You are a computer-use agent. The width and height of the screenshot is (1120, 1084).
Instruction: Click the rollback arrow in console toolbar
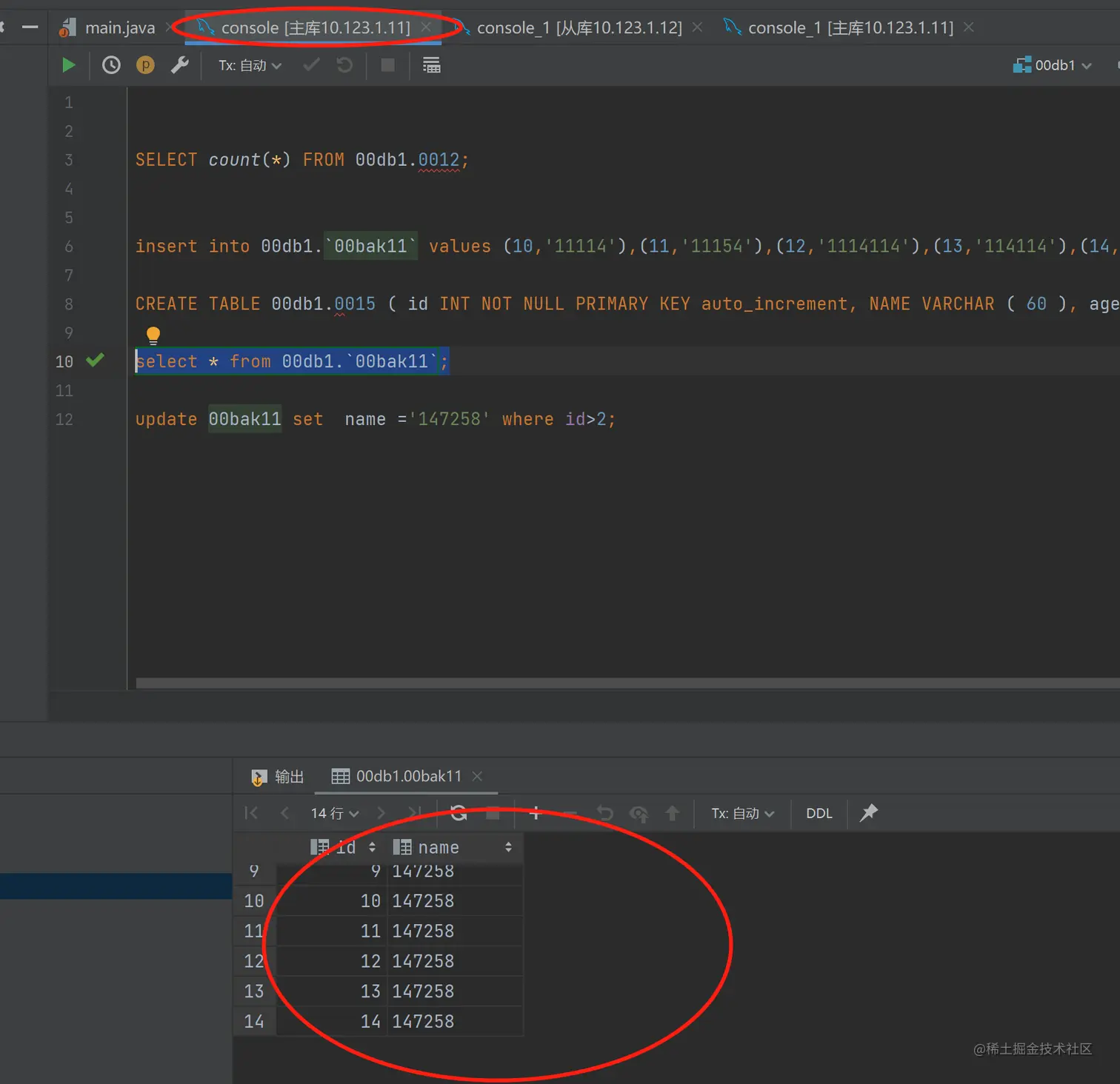click(x=344, y=65)
